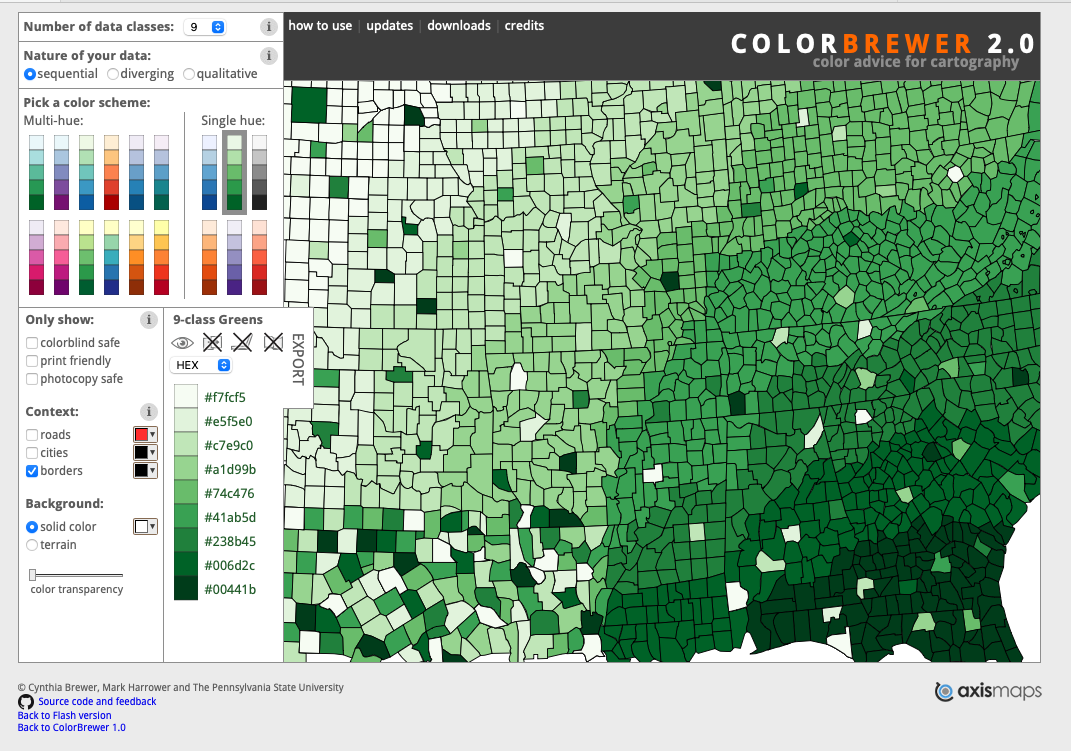Click the eye icon under 9-class Greens
The height and width of the screenshot is (751, 1071).
tap(182, 343)
